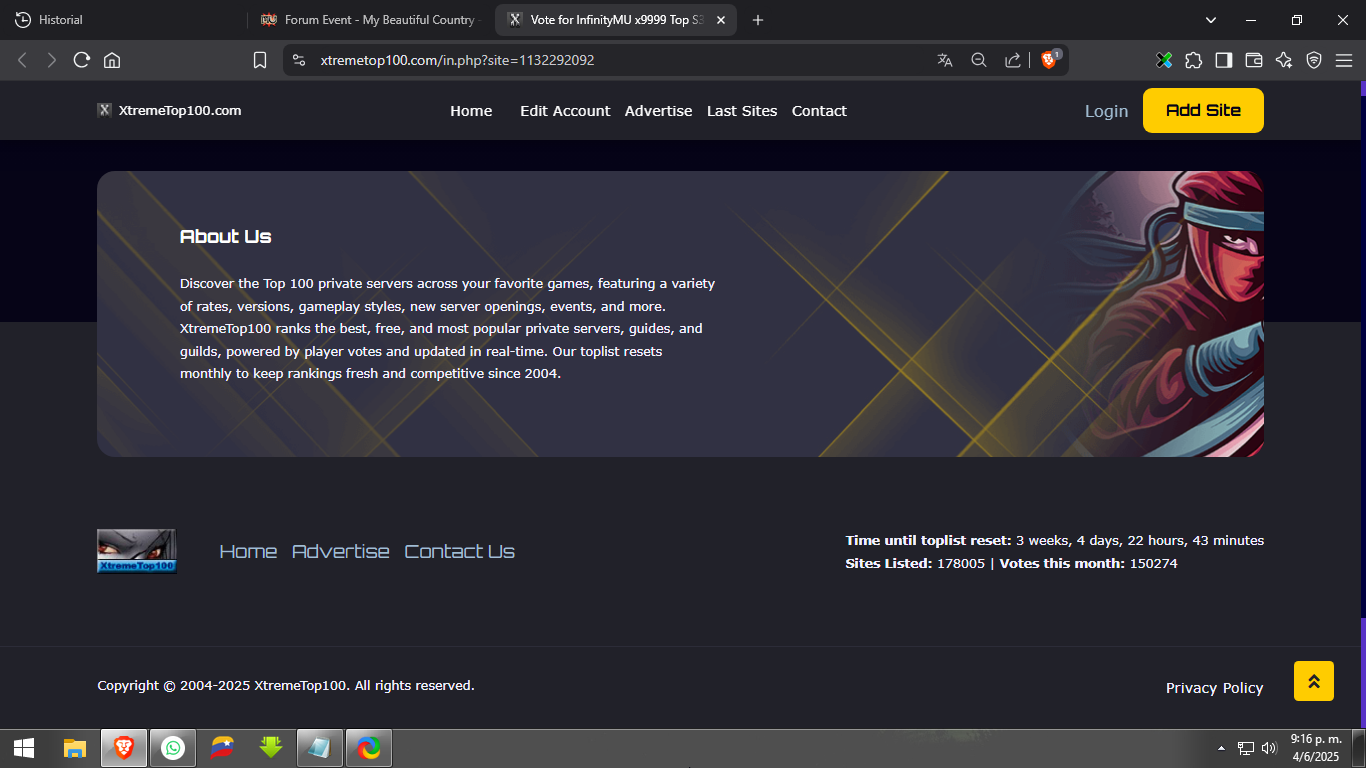The image size is (1366, 768).
Task: Open the browser home page icon
Action: tap(112, 60)
